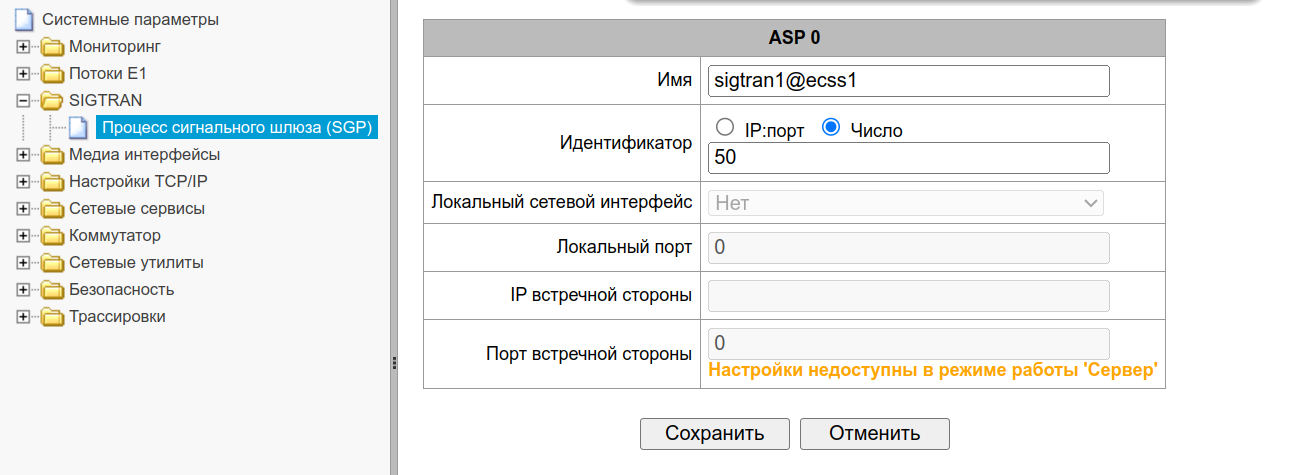Viewport: 1291px width, 475px height.
Task: Click the Потоки E1 folder icon
Action: [x=52, y=73]
